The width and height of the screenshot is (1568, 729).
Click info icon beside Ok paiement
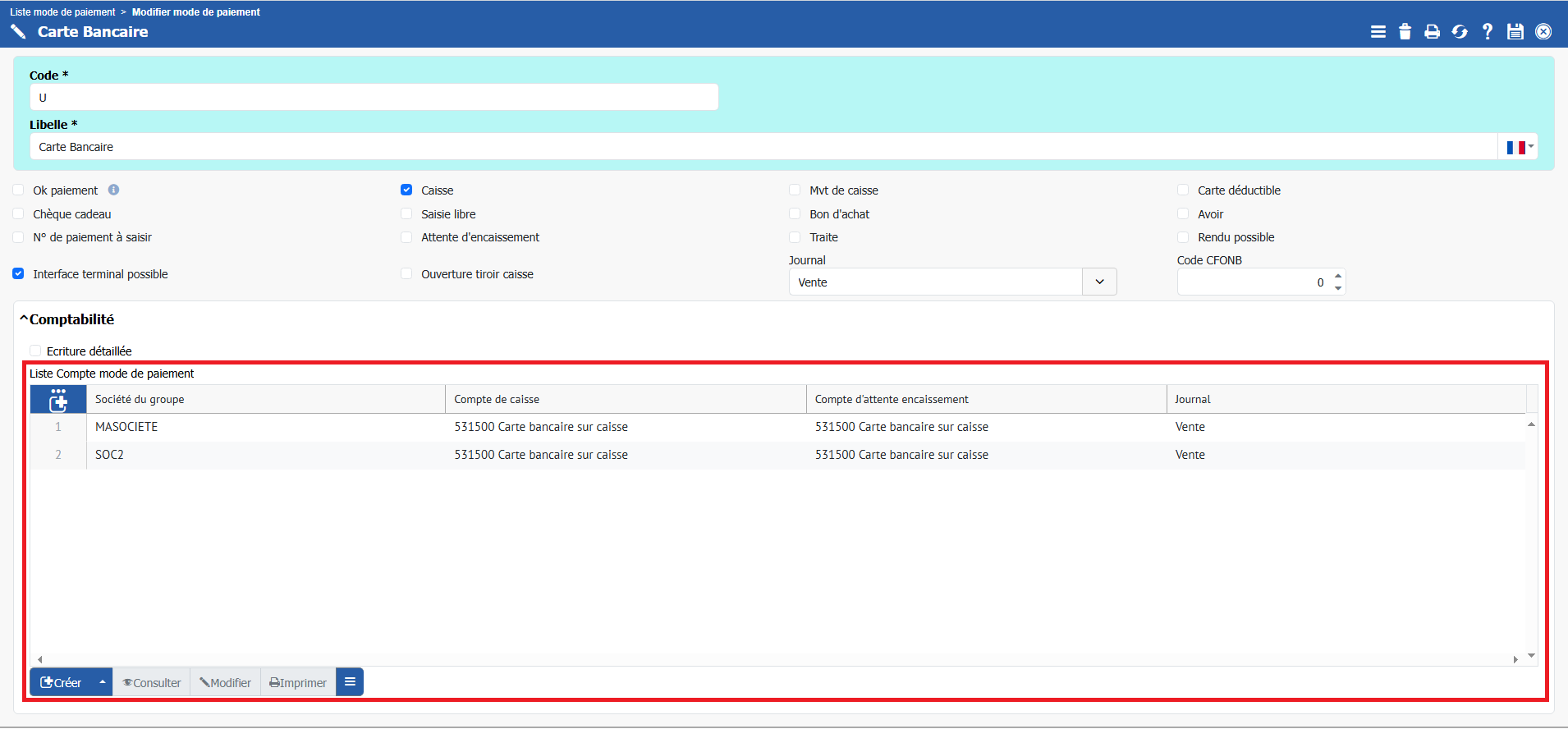coord(114,190)
